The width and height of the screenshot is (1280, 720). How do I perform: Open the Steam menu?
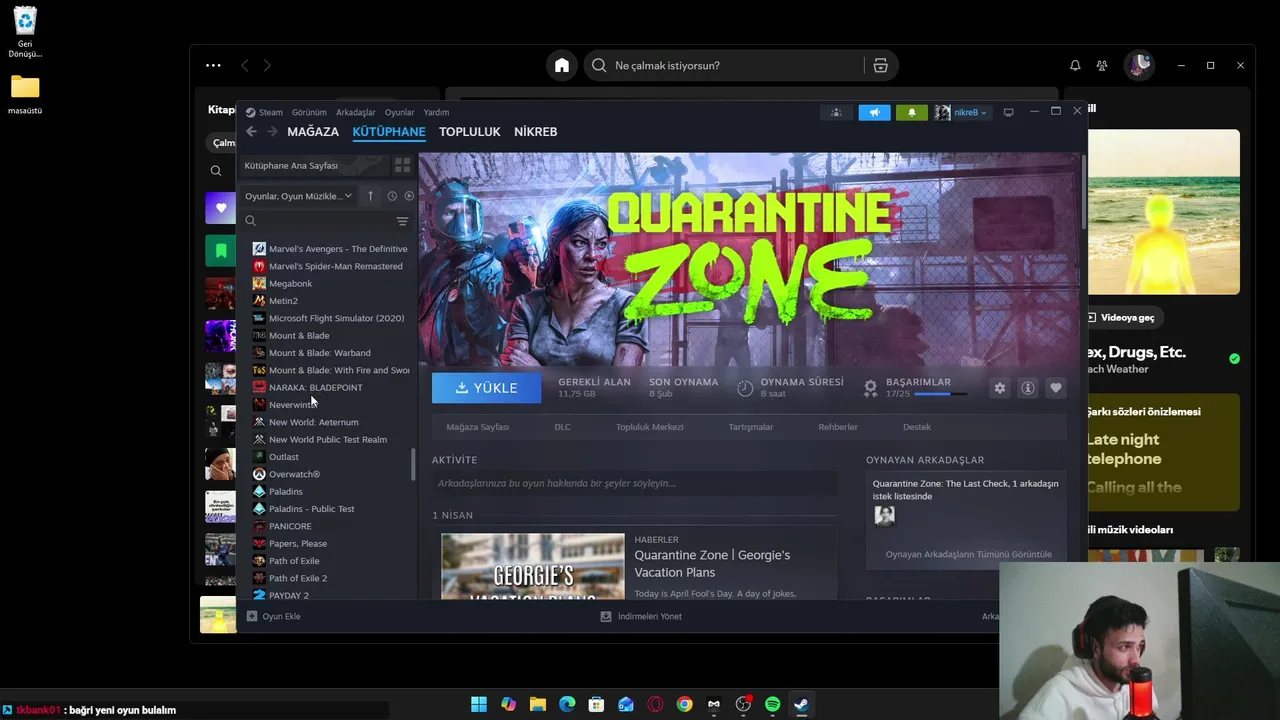pyautogui.click(x=265, y=112)
